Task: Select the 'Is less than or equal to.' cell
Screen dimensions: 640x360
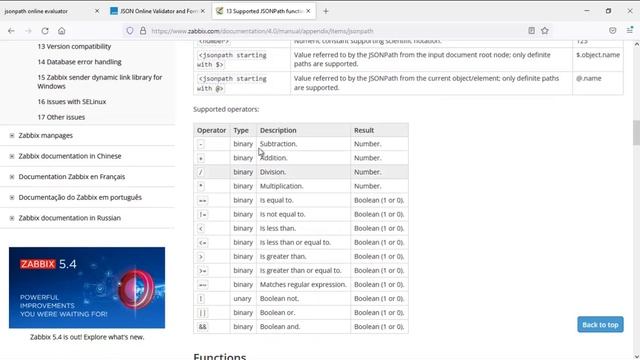Action: coord(303,242)
